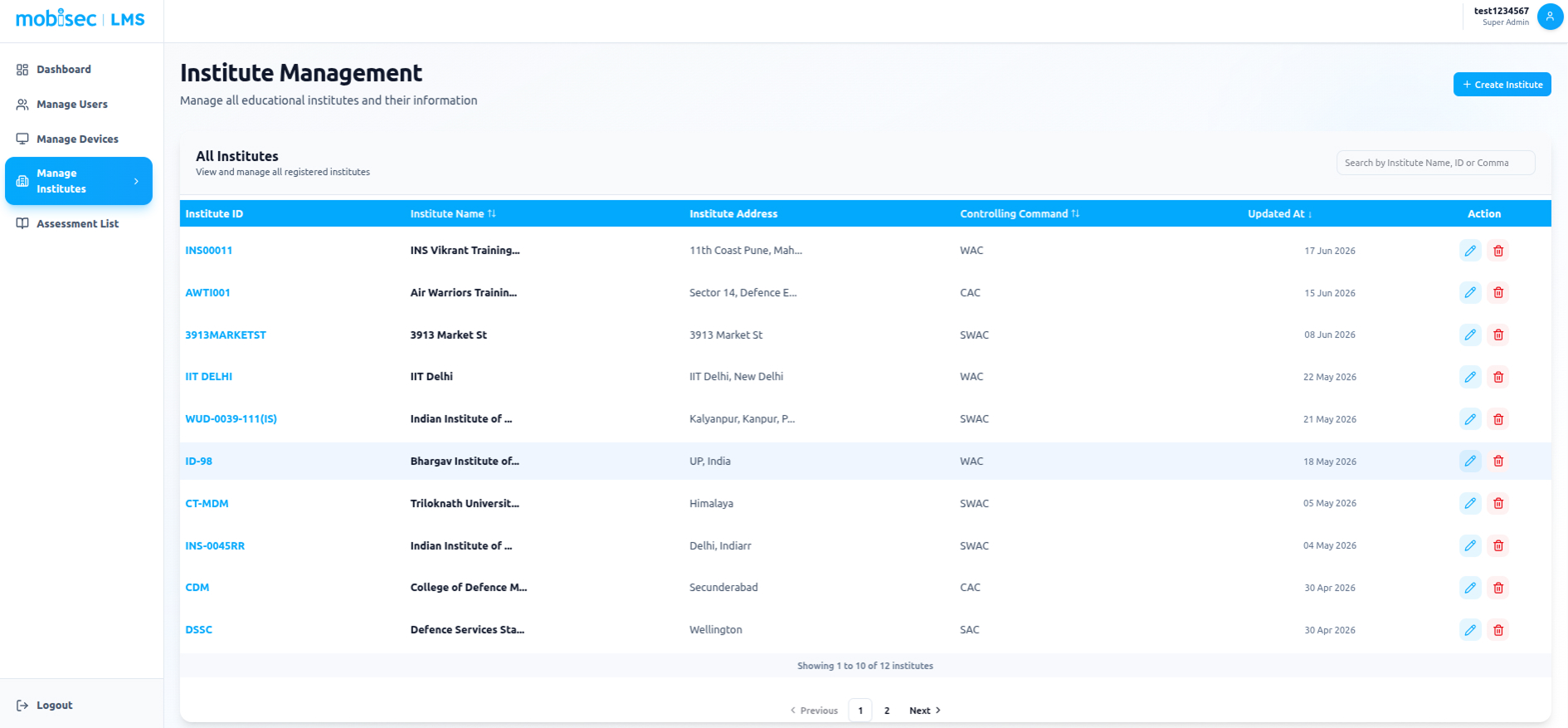Delete the INS-0045RR institute
The height and width of the screenshot is (728, 1568).
pos(1498,545)
